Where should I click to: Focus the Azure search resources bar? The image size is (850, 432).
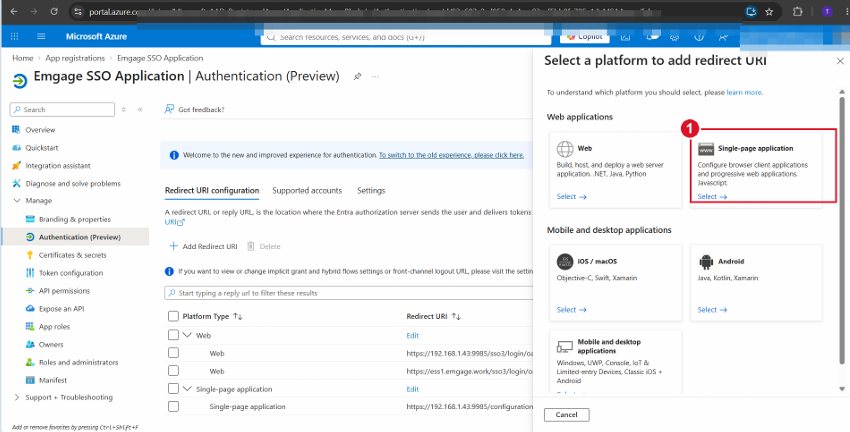[x=405, y=37]
